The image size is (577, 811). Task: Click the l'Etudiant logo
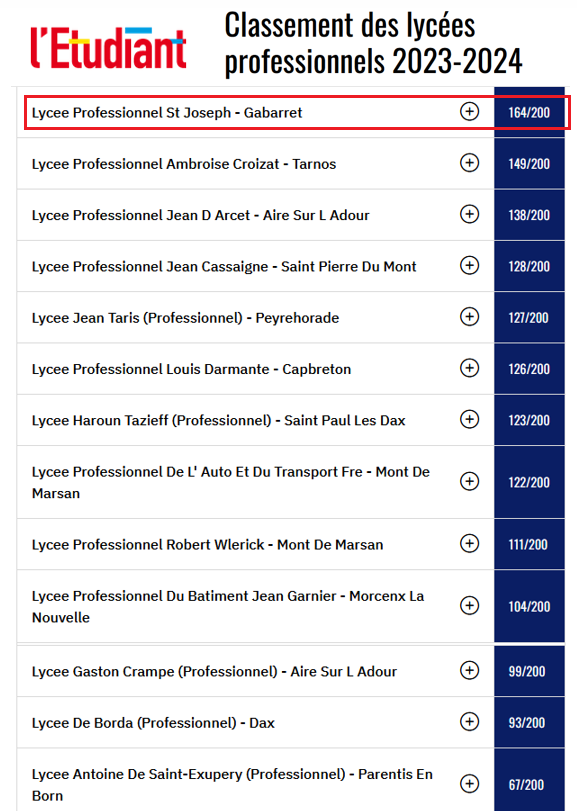pyautogui.click(x=108, y=48)
